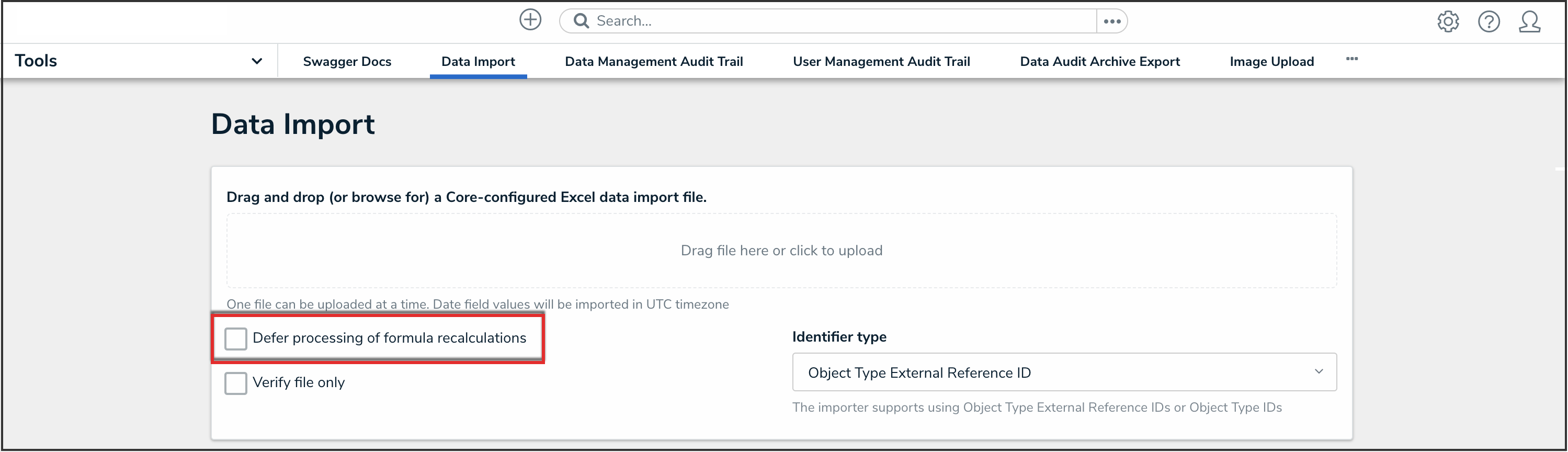
Task: Go to User Management Audit Trail tab
Action: click(881, 62)
